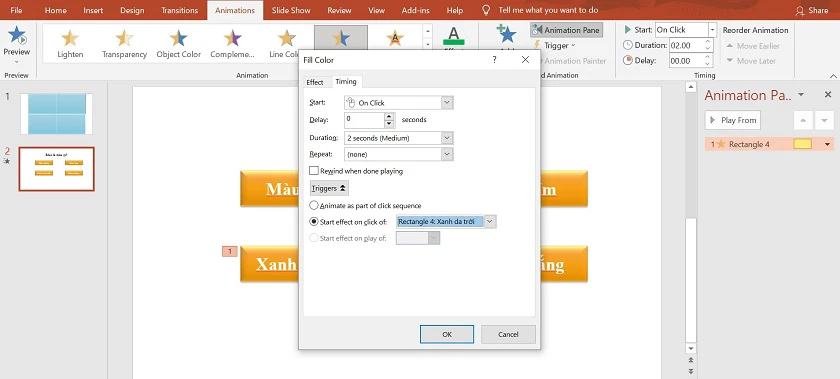
Task: Click the yellow timing bar of Rectangle 4
Action: (x=802, y=144)
